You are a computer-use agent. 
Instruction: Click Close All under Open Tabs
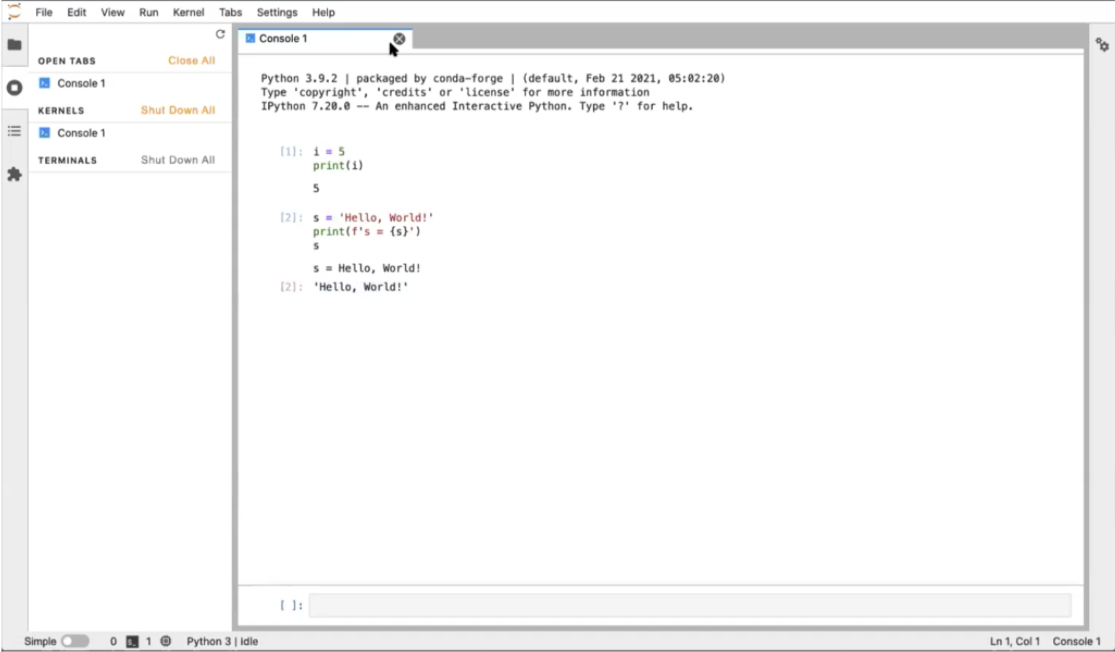[191, 61]
